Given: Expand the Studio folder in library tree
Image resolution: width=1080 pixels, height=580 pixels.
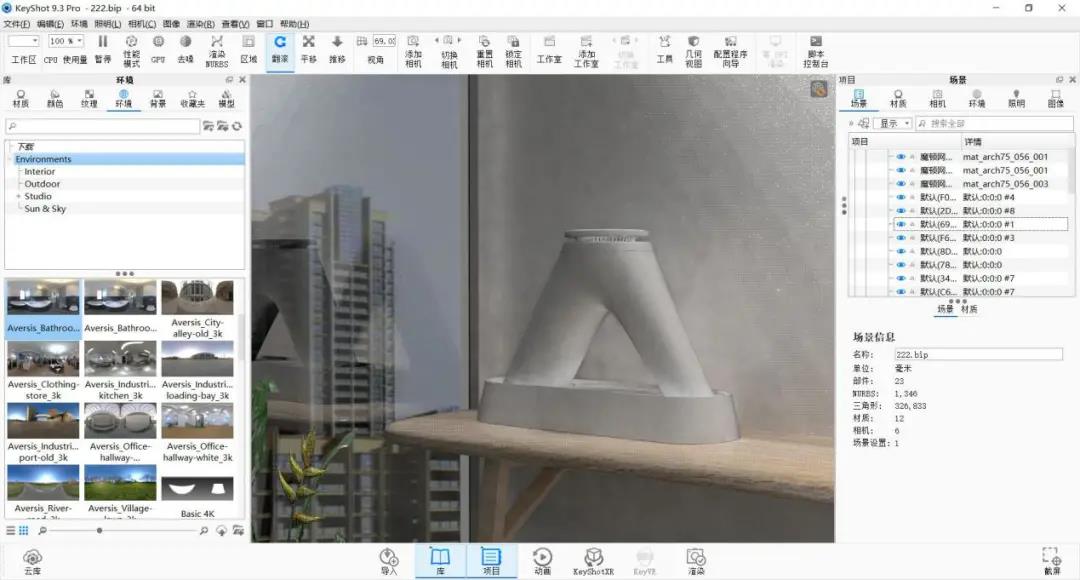Looking at the screenshot, I should (x=18, y=196).
